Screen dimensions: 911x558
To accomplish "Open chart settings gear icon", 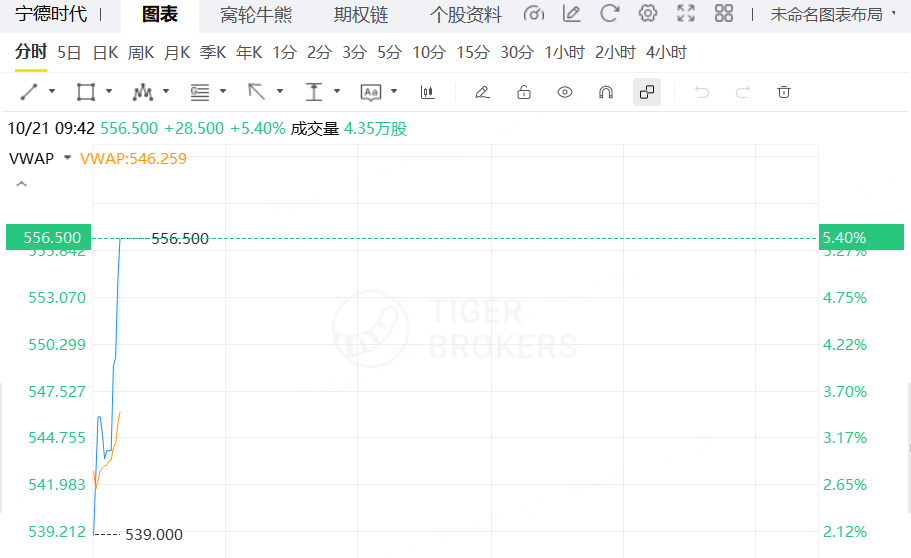I will tap(648, 13).
